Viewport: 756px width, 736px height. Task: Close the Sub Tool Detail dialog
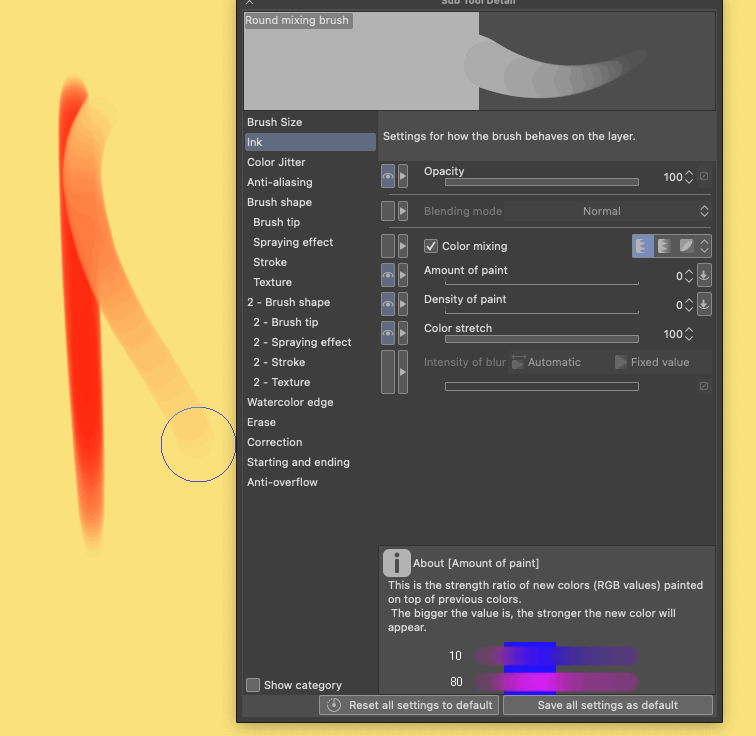click(249, 2)
